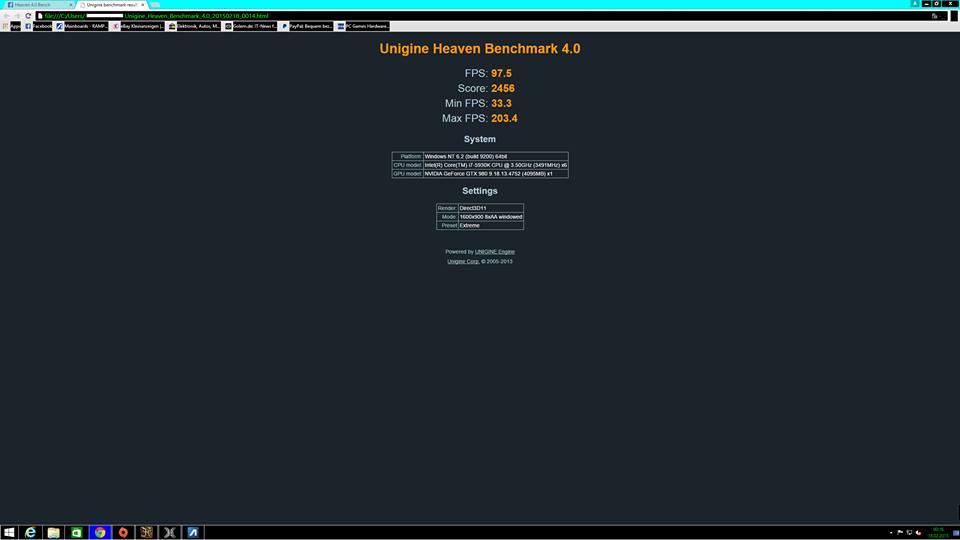
Task: Open the Mainboards - RAMP bookmark
Action: pyautogui.click(x=81, y=26)
